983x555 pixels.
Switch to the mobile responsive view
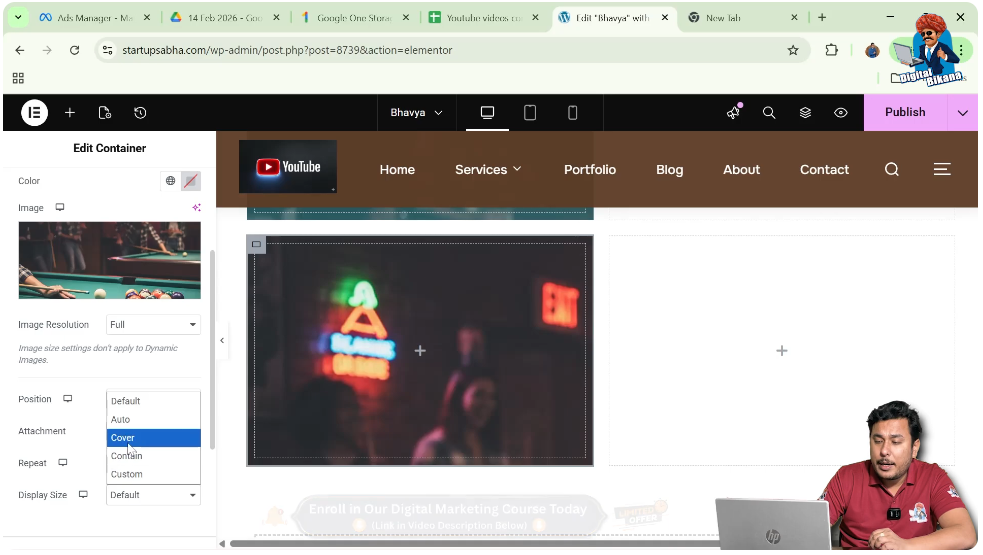coord(572,113)
